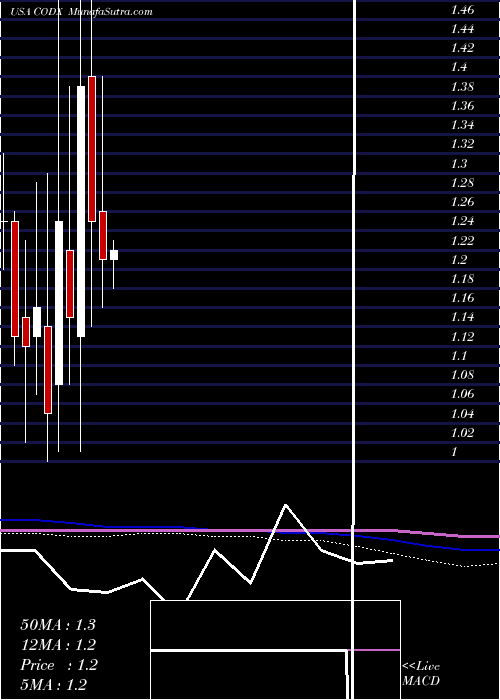Image resolution: width=500 pixels, height=700 pixels.
Task: Click the 1 price axis label
Action: 454,452
